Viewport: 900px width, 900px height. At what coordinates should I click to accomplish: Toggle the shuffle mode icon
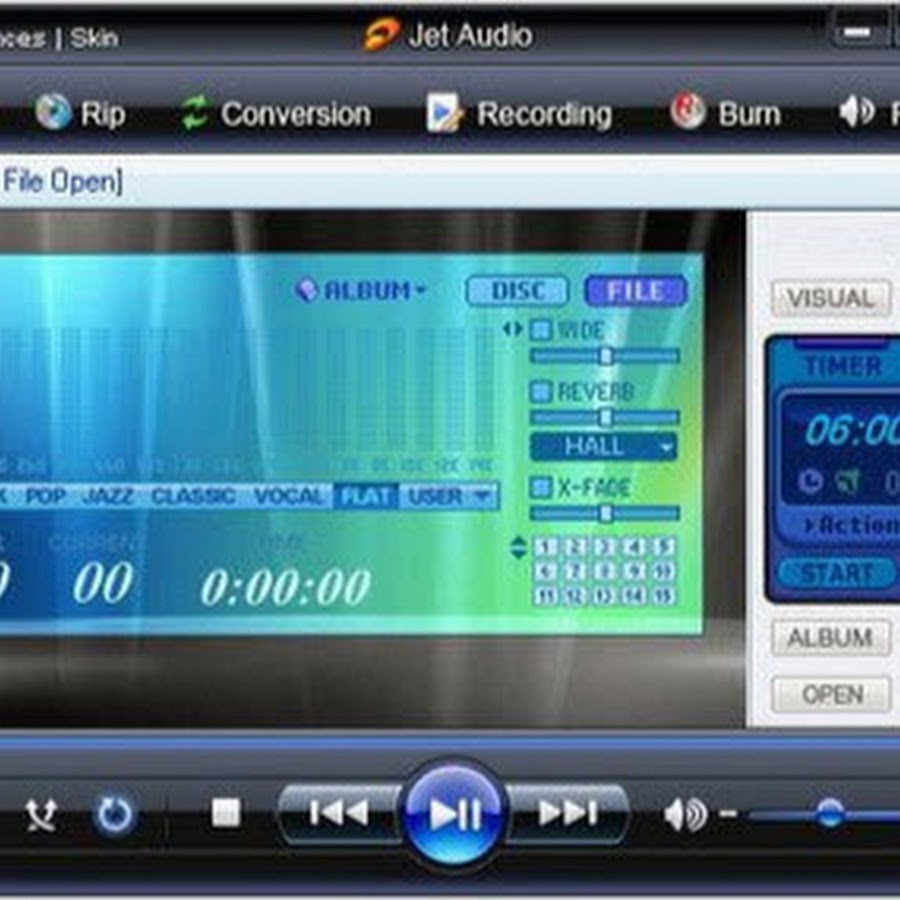point(41,815)
